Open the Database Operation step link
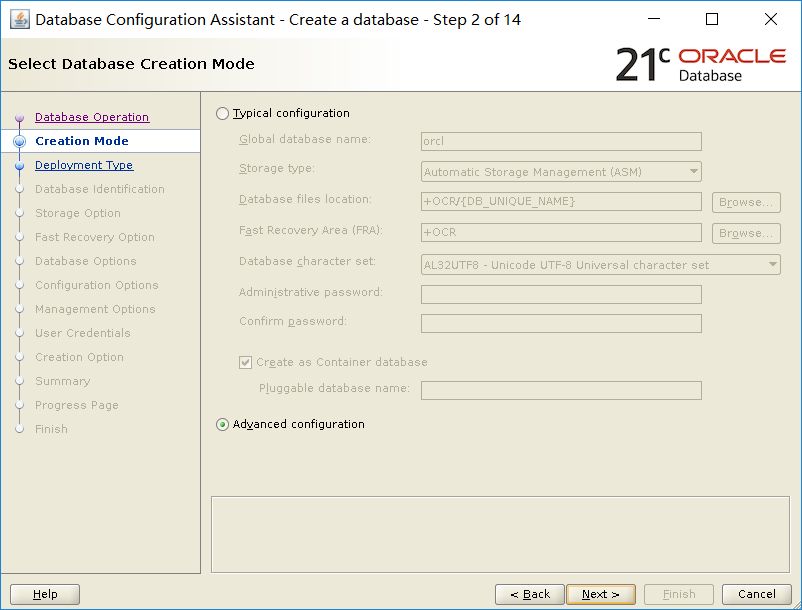 point(92,117)
